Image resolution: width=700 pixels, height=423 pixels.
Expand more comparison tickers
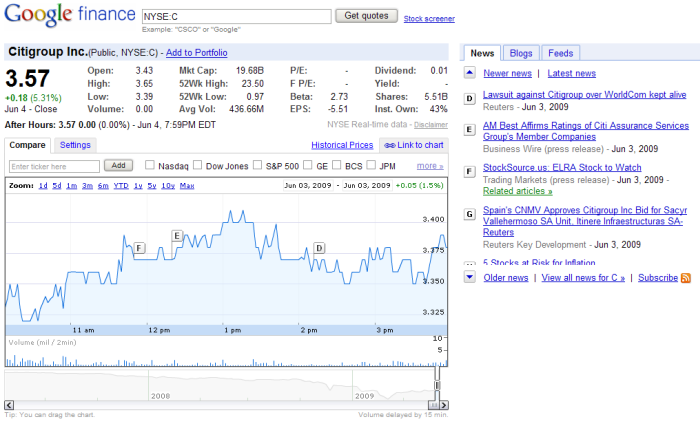[x=429, y=166]
